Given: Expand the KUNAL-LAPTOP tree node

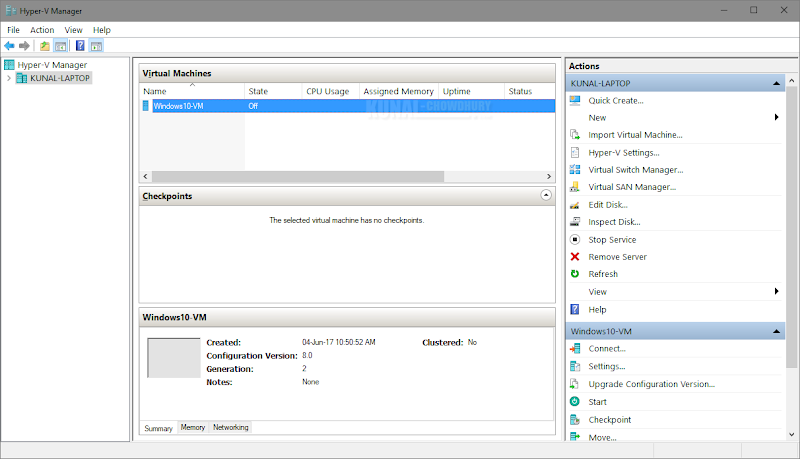Looking at the screenshot, I should coord(9,78).
